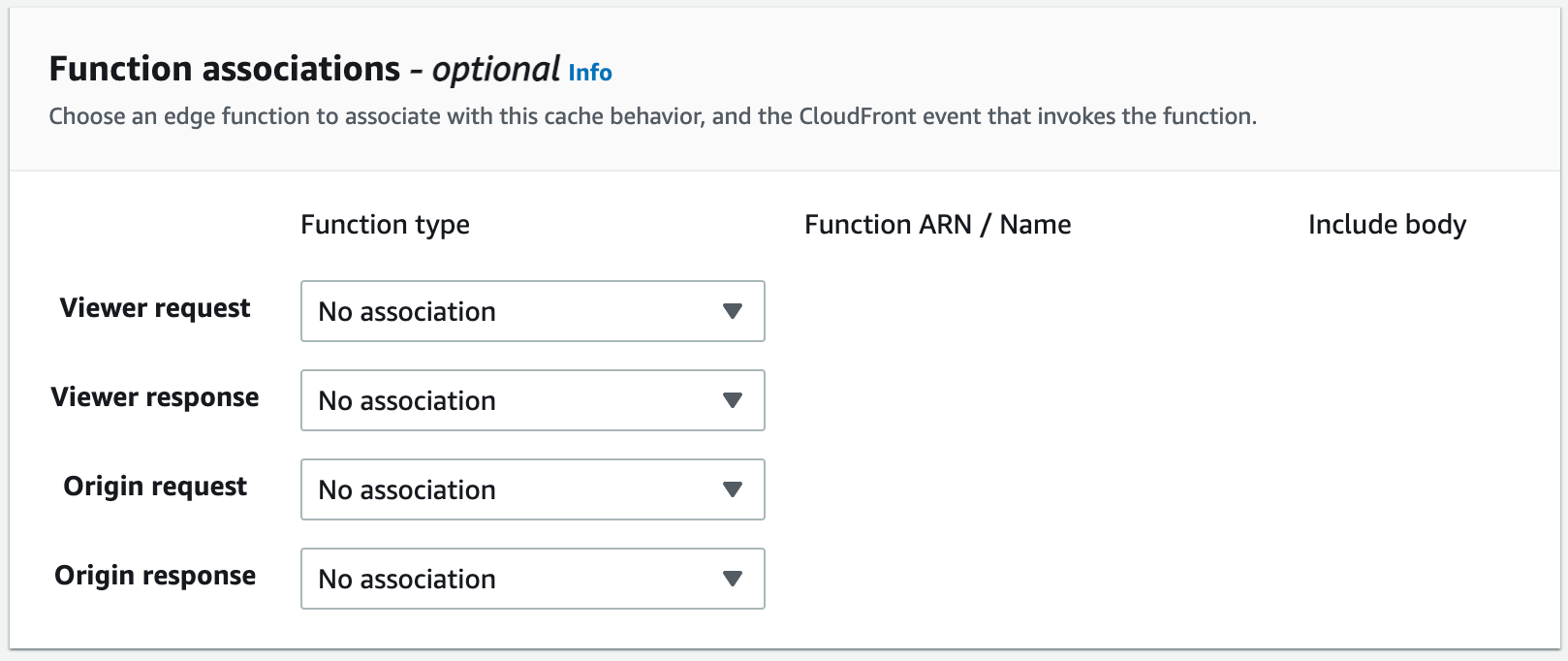Viewport: 1568px width, 661px height.
Task: Click the Function ARN / Name column header
Action: click(937, 225)
